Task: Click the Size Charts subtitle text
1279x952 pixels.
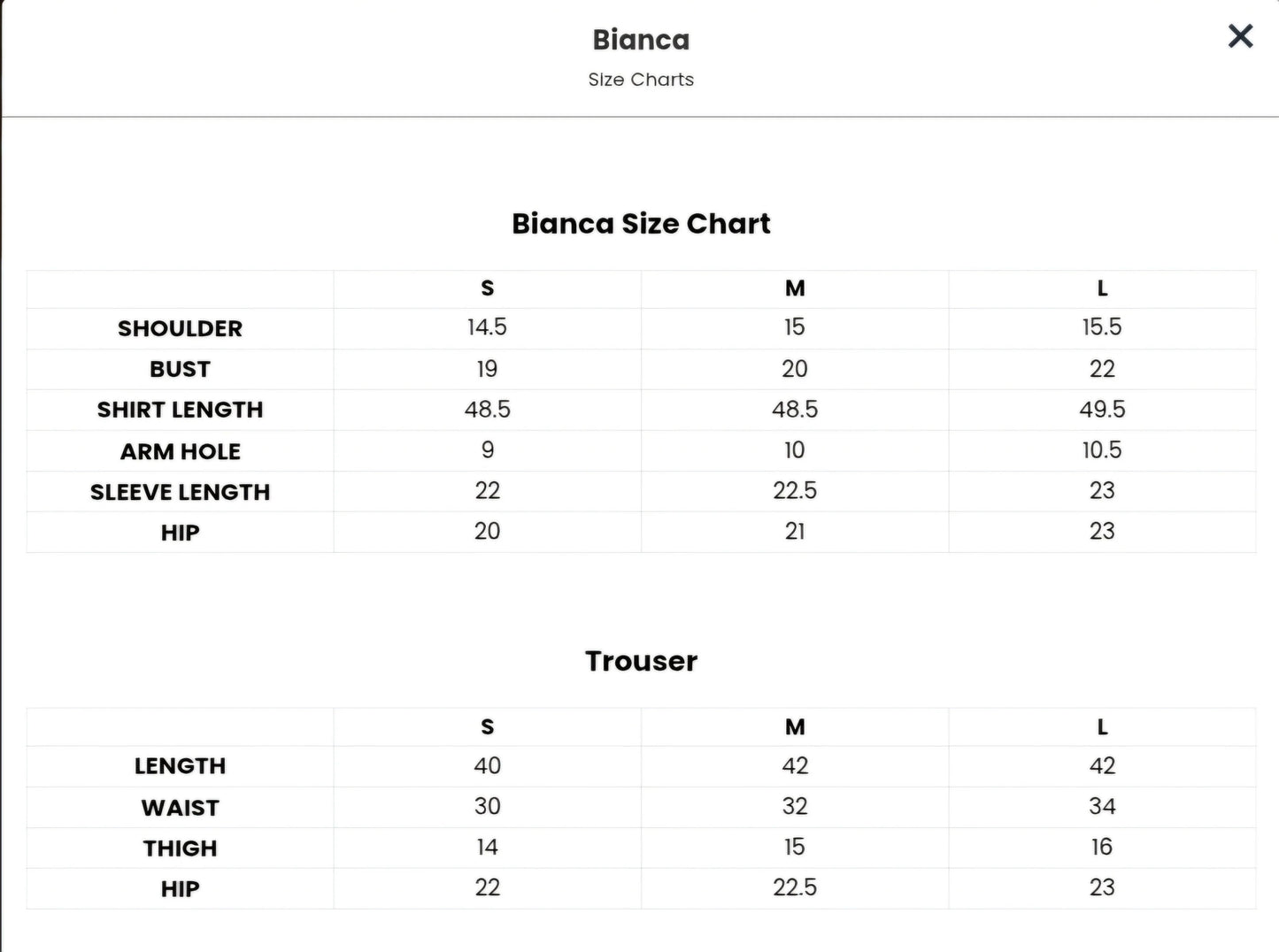Action: pos(641,80)
